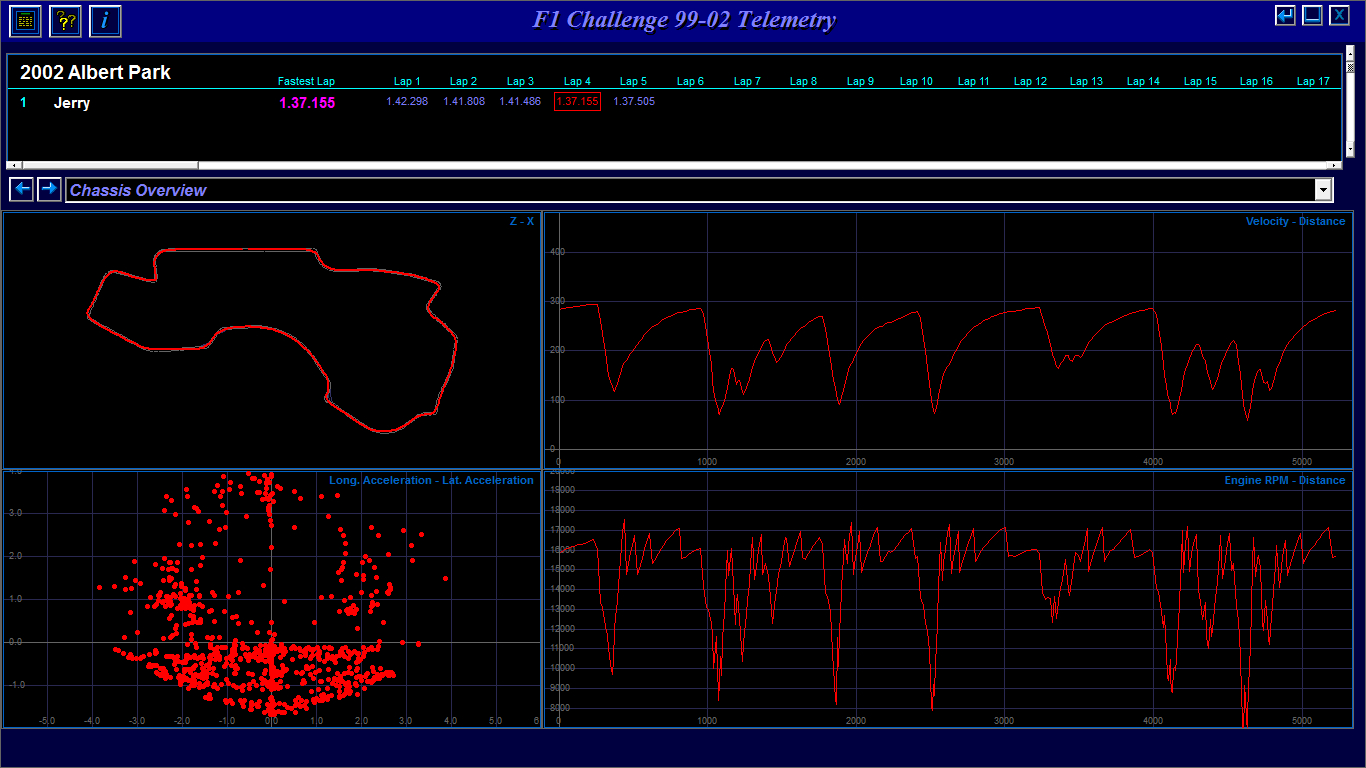The height and width of the screenshot is (768, 1366).
Task: Select Lap 5 time 1.37.505
Action: coord(634,102)
